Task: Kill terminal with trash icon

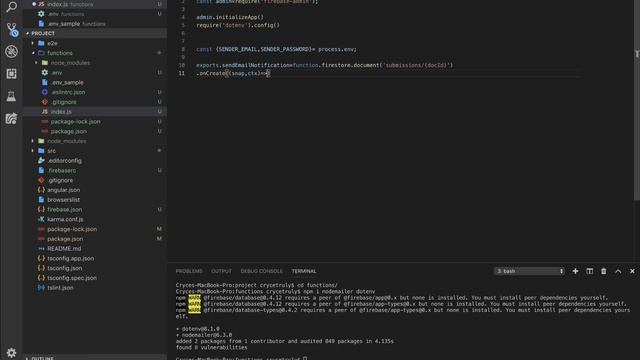Action: point(604,271)
